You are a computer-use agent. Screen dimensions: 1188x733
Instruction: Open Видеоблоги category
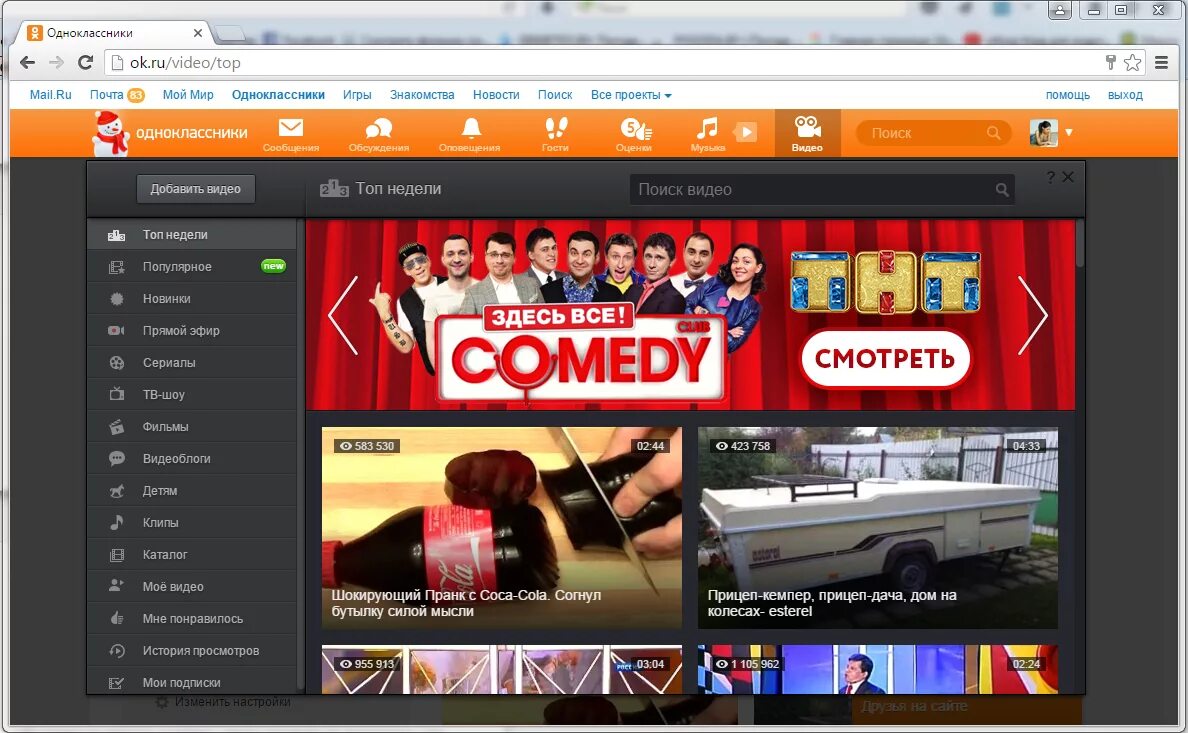pyautogui.click(x=192, y=459)
